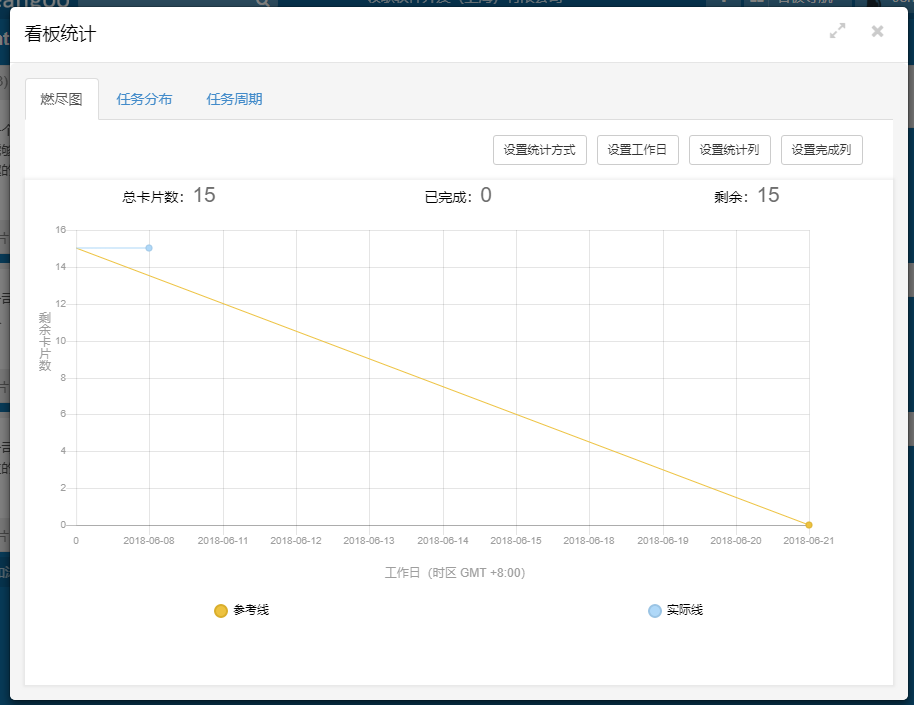
Task: Close the 看板统计 dialog
Action: pyautogui.click(x=877, y=31)
